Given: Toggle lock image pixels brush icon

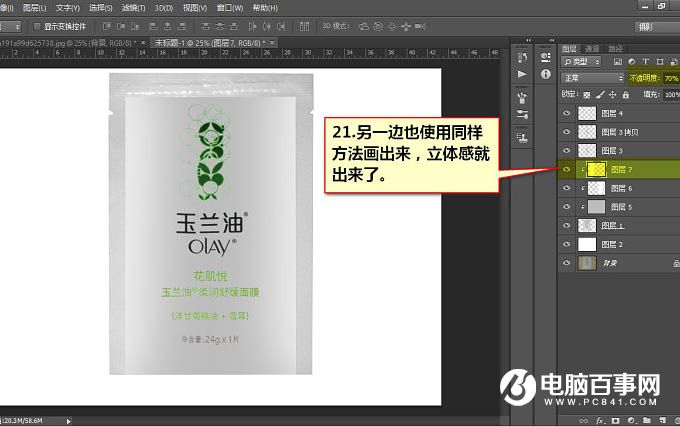Looking at the screenshot, I should coord(600,95).
